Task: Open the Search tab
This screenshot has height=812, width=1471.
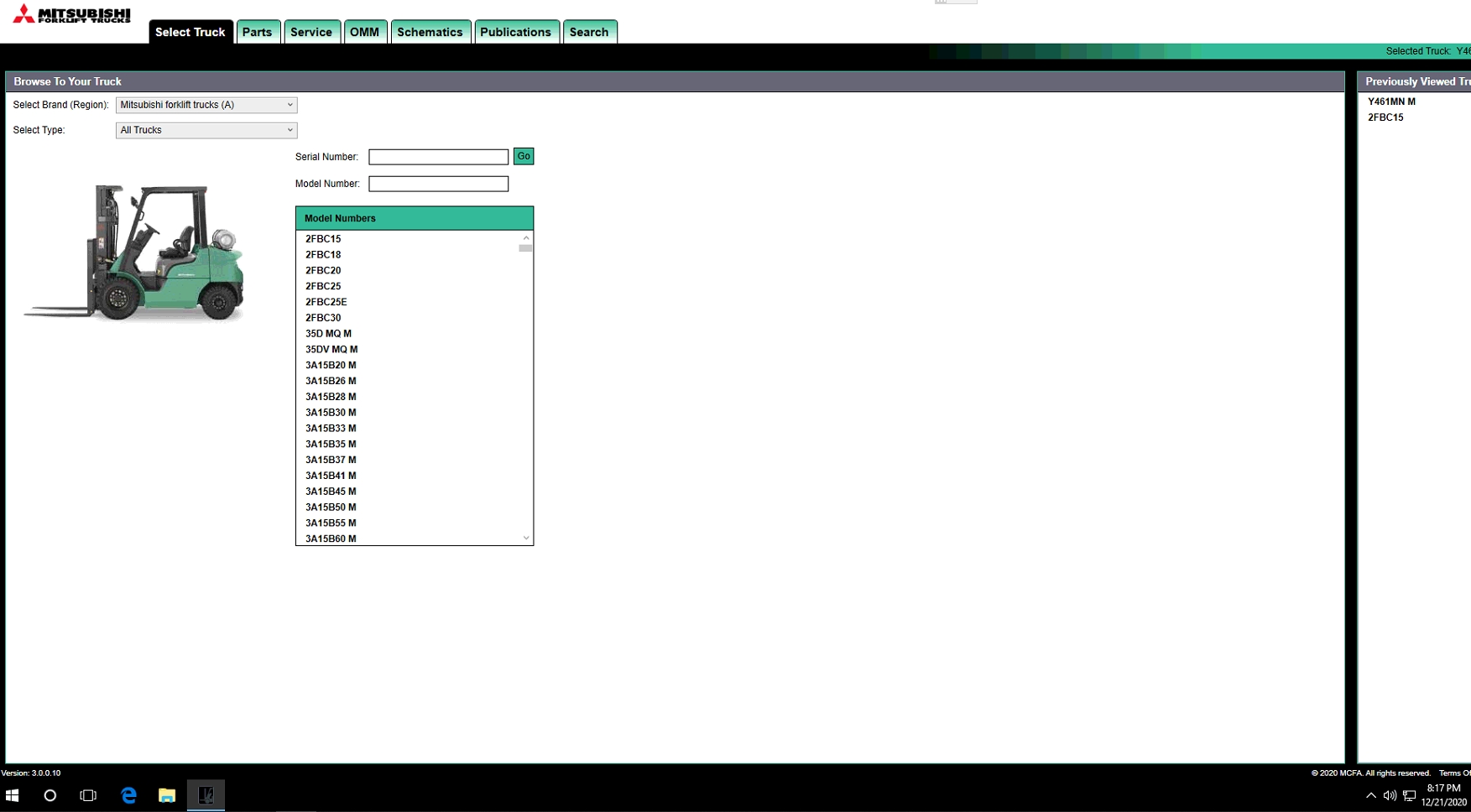Action: pyautogui.click(x=589, y=32)
